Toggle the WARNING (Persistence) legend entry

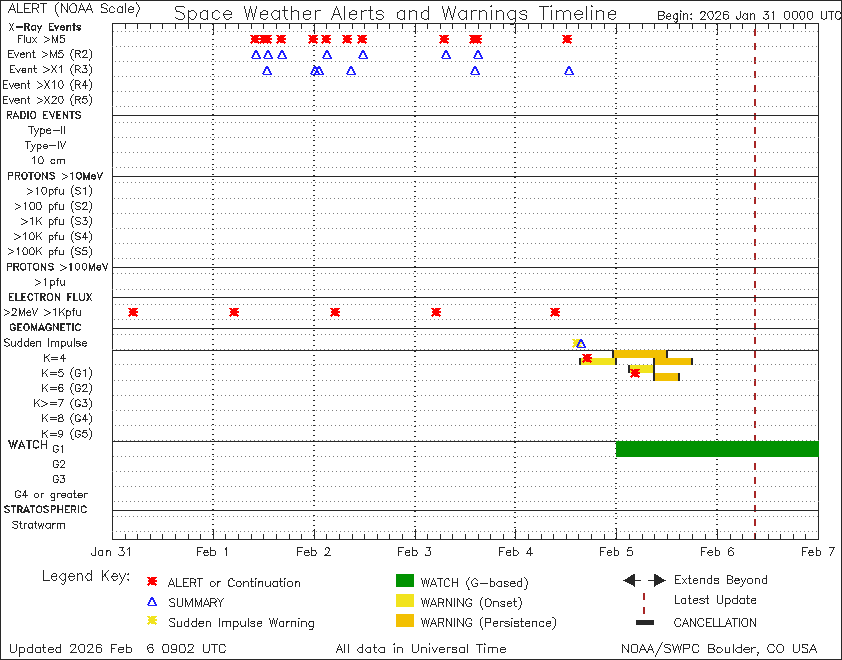[403, 621]
